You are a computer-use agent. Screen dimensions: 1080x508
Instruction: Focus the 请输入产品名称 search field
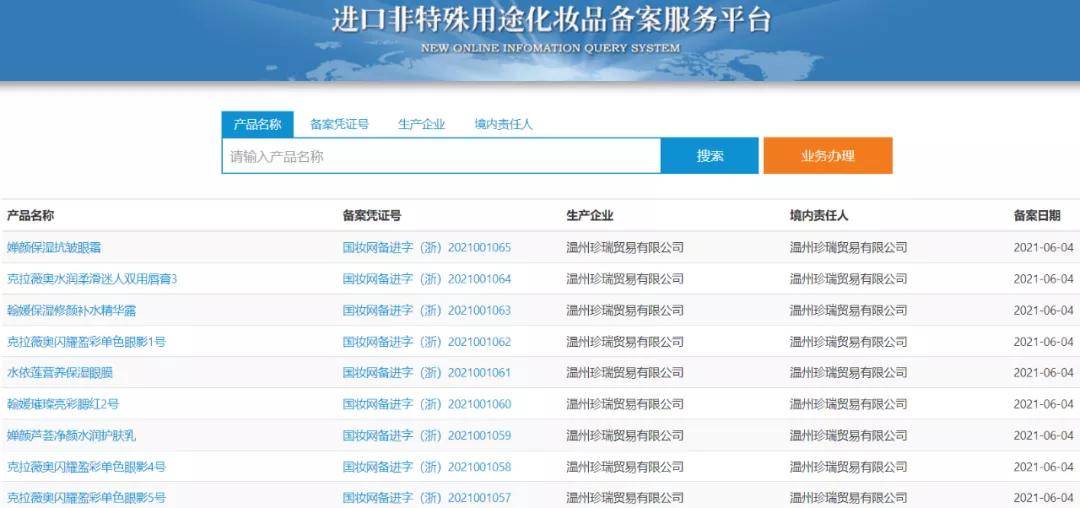(440, 156)
